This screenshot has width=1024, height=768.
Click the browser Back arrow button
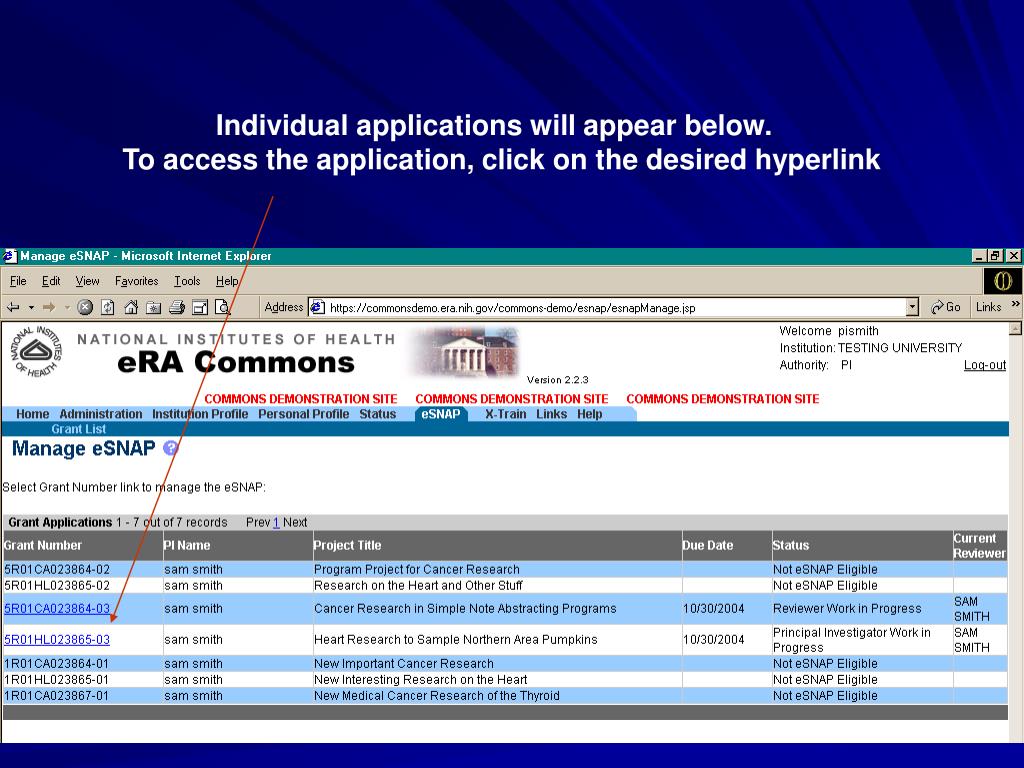(13, 307)
